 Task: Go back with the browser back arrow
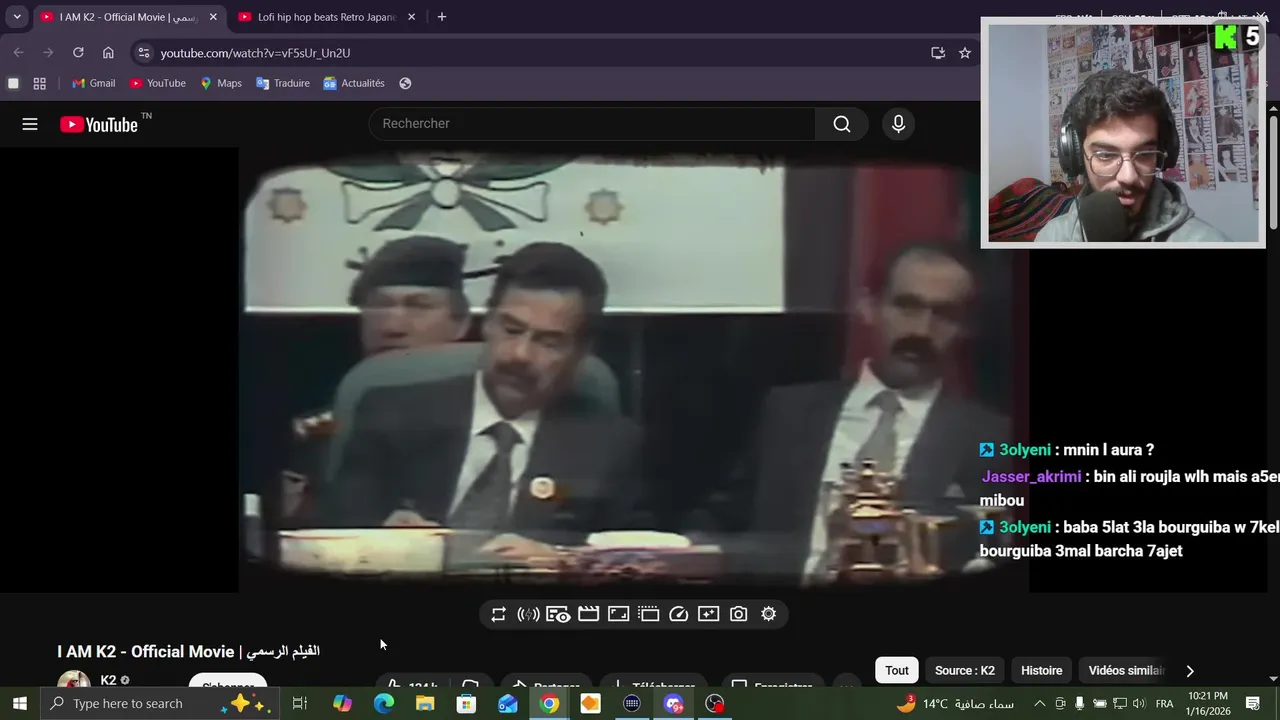point(18,53)
